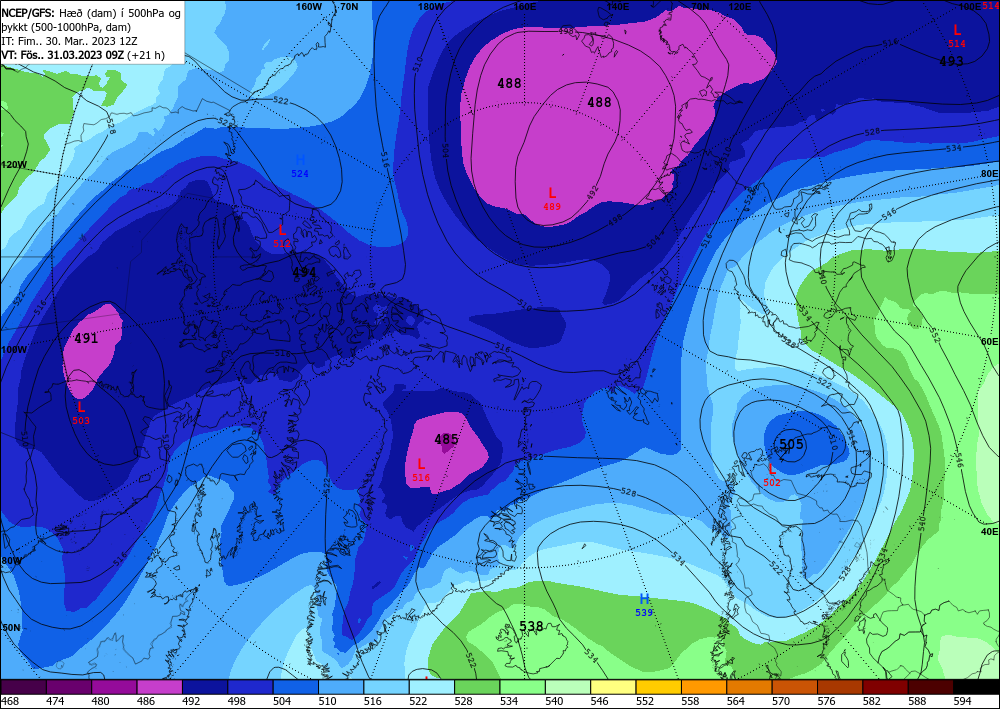Click the 160W longitude label
Viewport: 1000px width, 709px height.
[x=309, y=6]
